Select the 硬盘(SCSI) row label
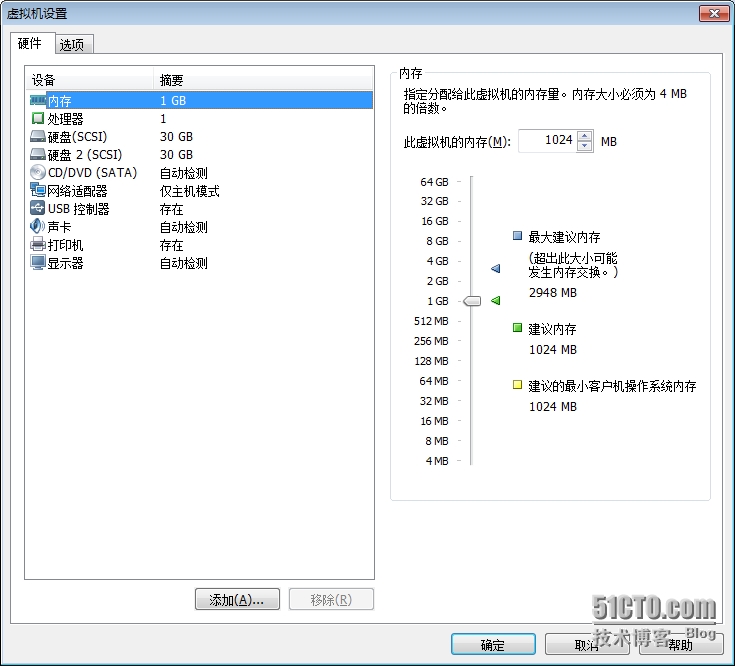The image size is (735, 666). tap(77, 137)
